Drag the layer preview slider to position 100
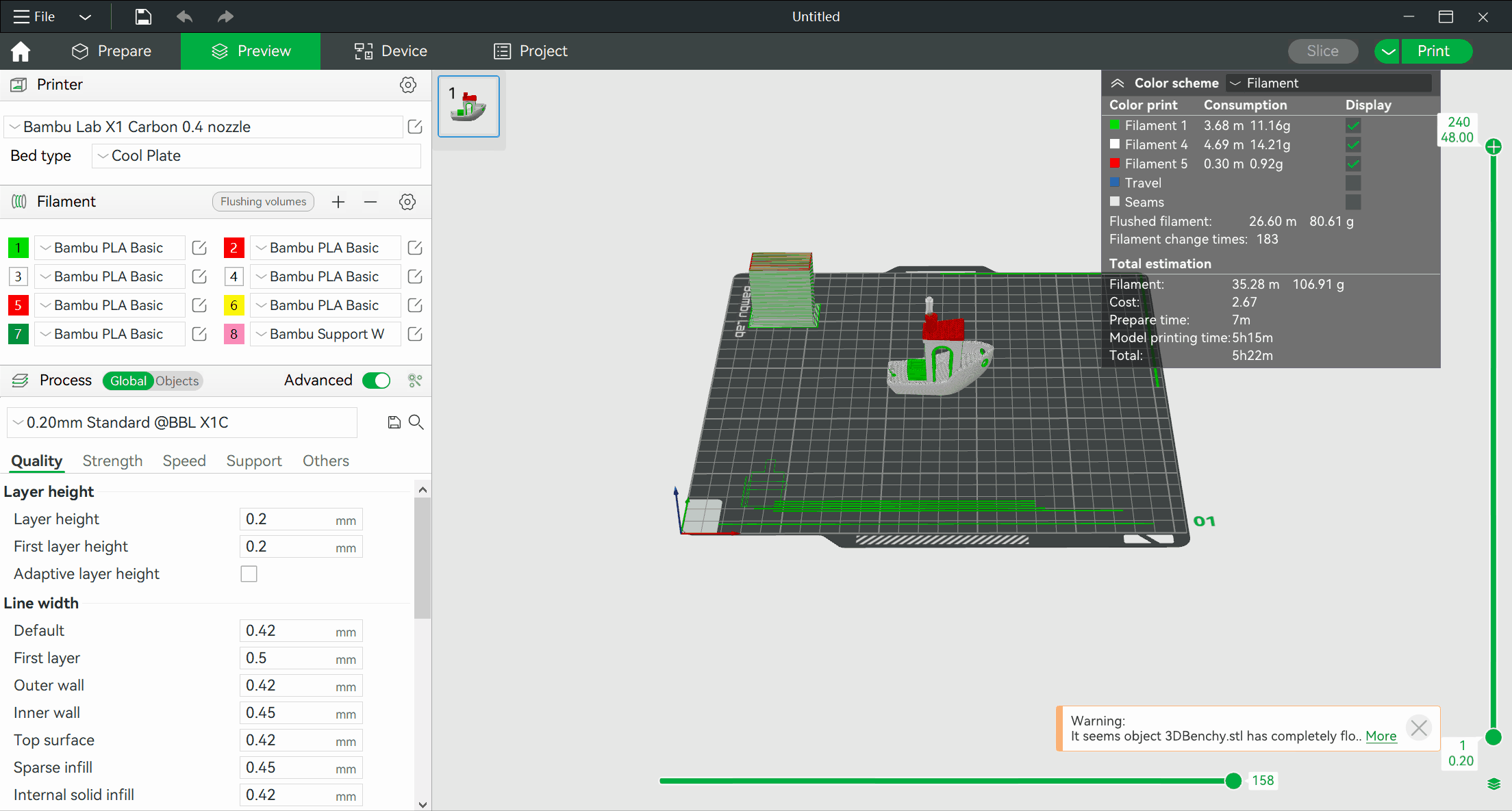The width and height of the screenshot is (1512, 811). 1023,780
